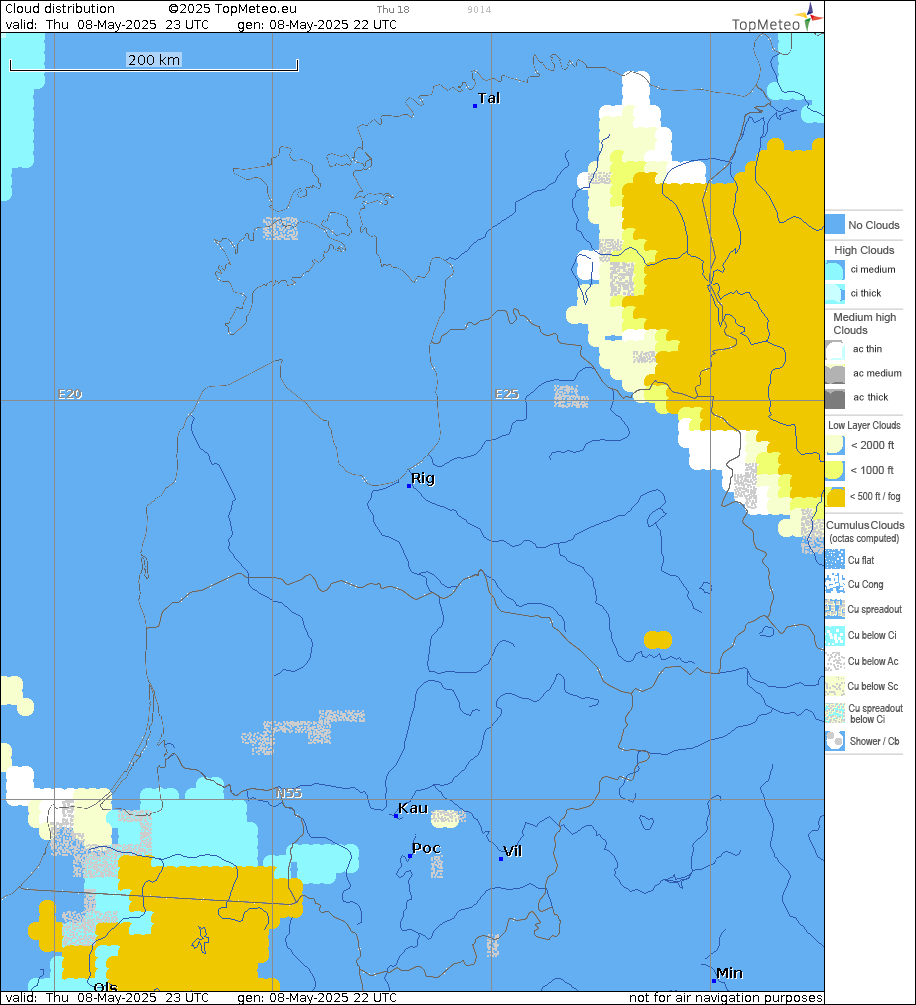
Task: Click the 'ac medium' legend label text
Action: [x=877, y=373]
